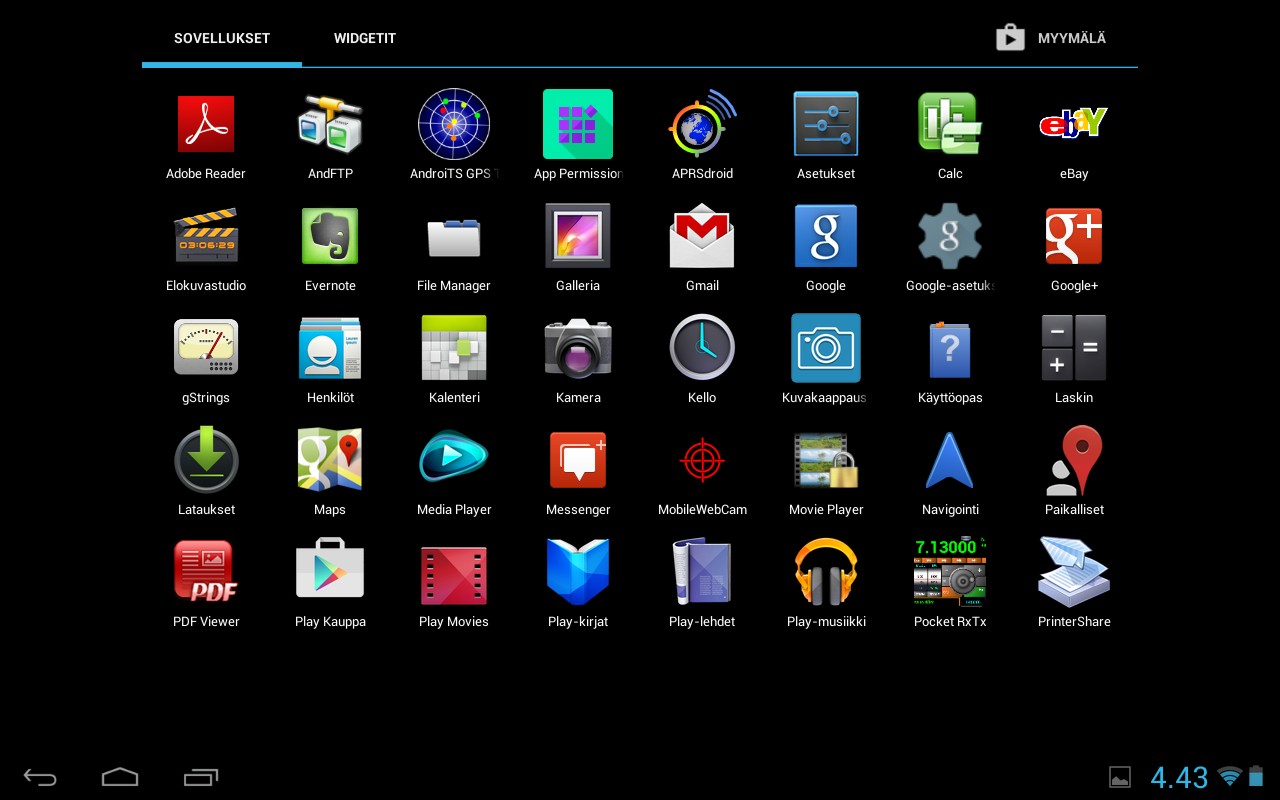Open MobileWebCam

[702, 460]
